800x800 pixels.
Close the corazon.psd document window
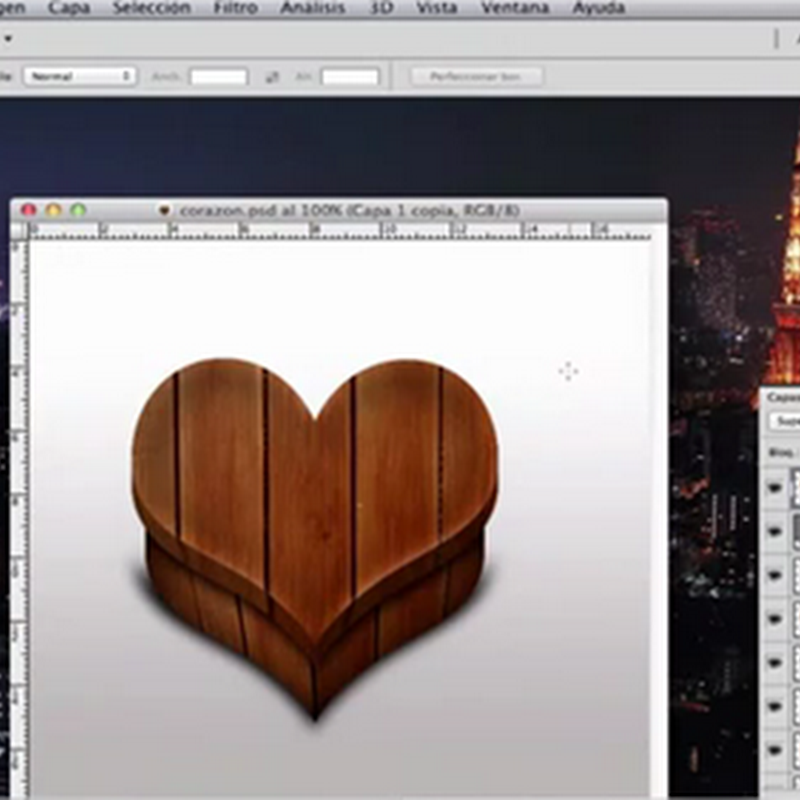29,210
